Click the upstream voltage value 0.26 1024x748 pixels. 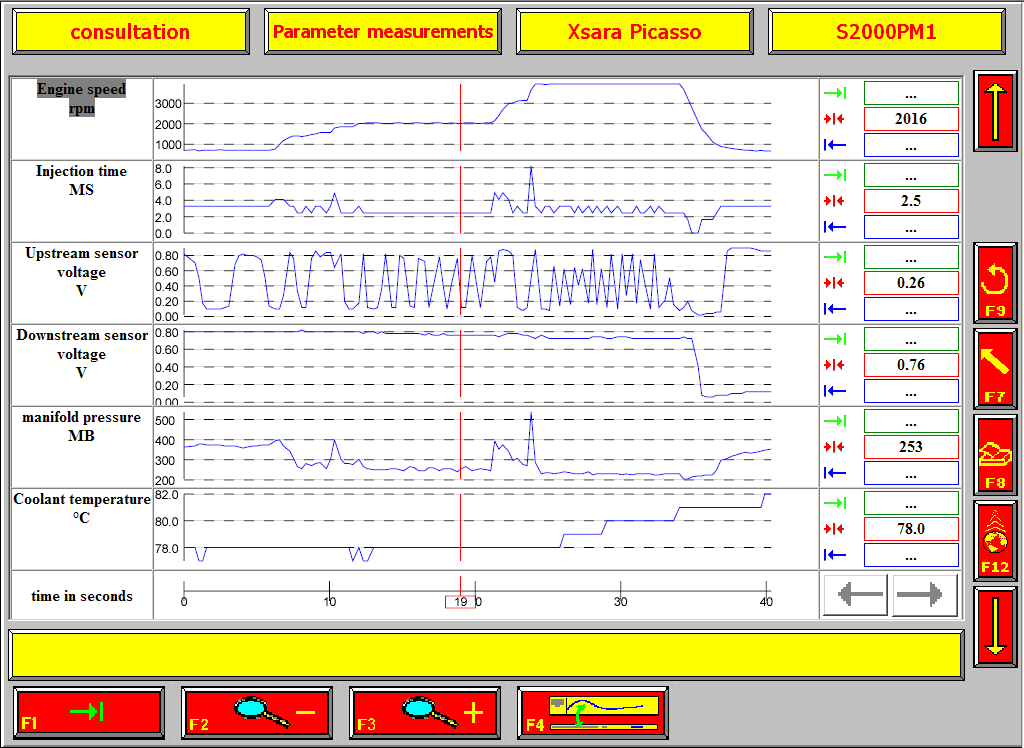(x=911, y=283)
